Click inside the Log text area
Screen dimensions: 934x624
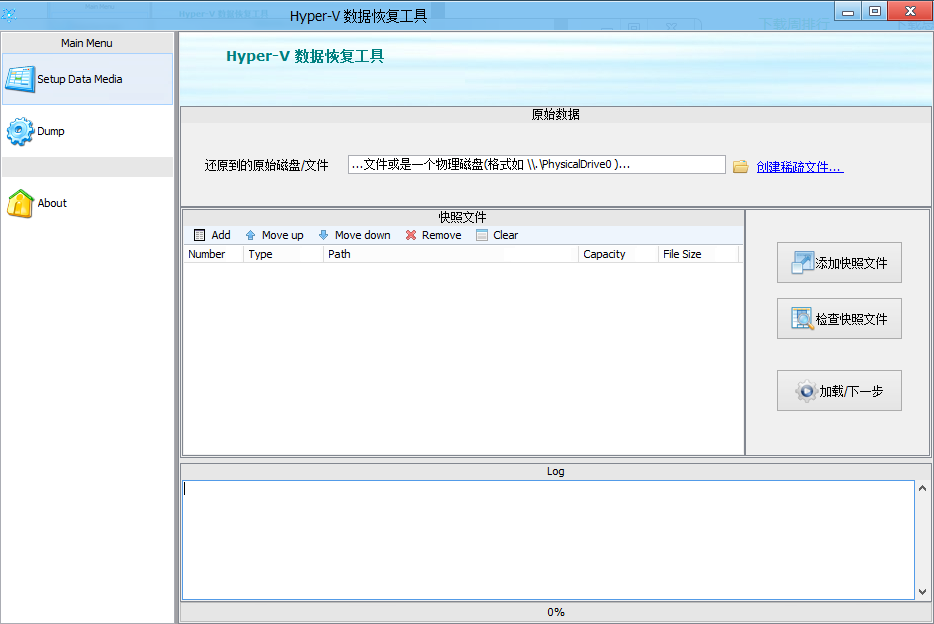548,540
